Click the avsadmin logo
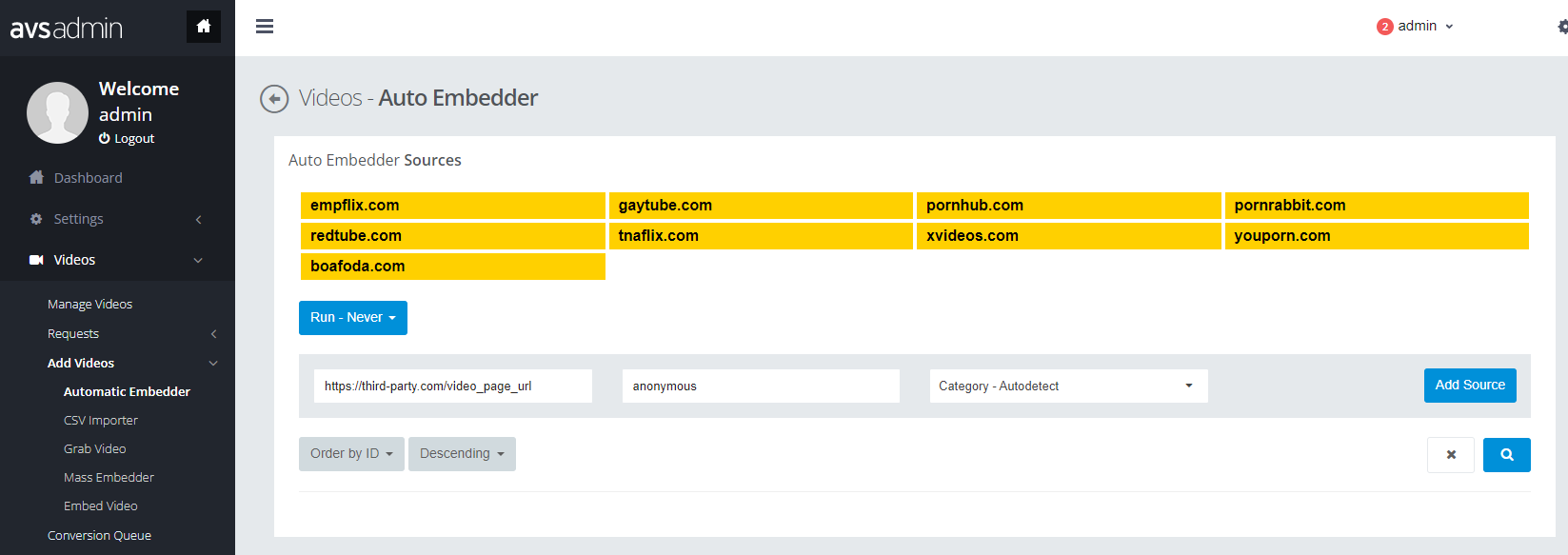The image size is (1568, 555). [67, 29]
